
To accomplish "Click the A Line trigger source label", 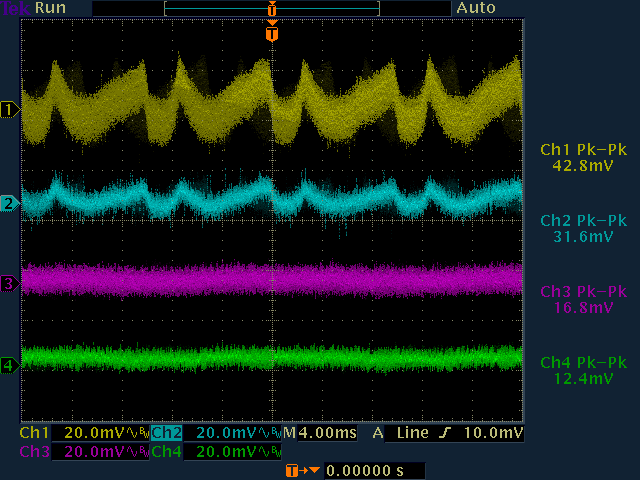I will [412, 433].
